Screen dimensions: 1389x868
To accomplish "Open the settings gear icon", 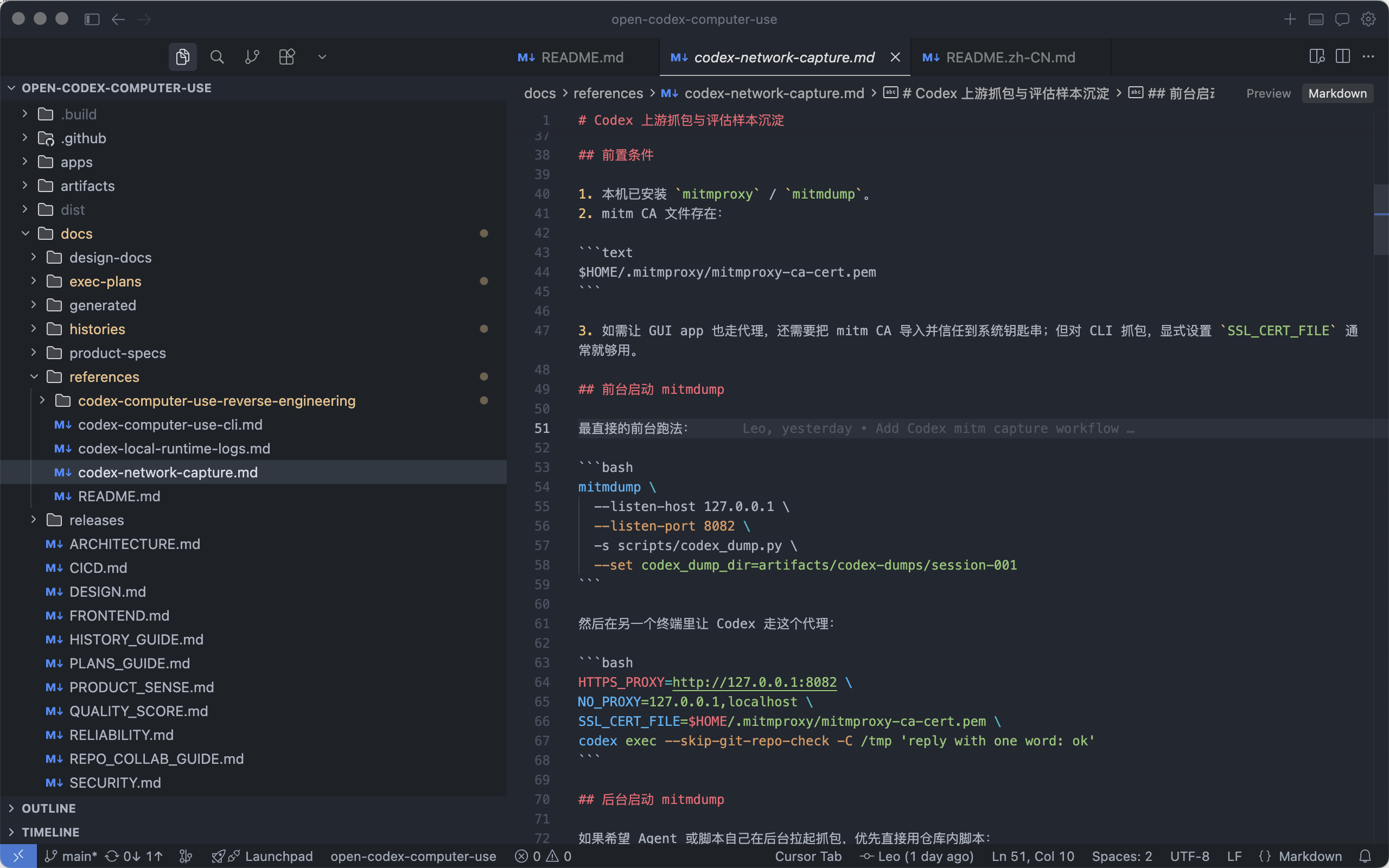I will click(1368, 19).
